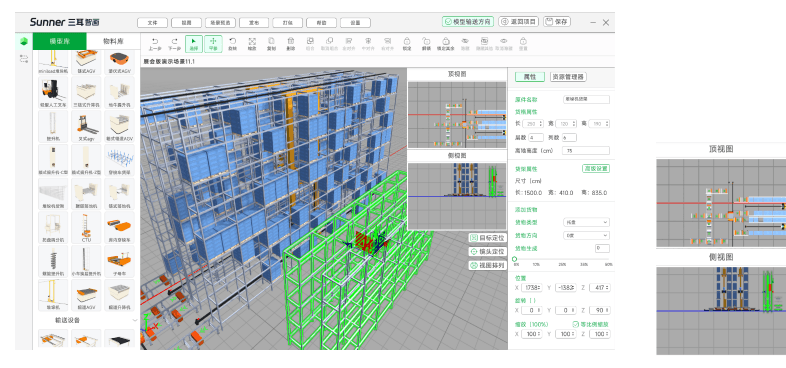This screenshot has height=368, width=786.
Task: Select the orange forklift model thumbnail
Action: click(53, 93)
